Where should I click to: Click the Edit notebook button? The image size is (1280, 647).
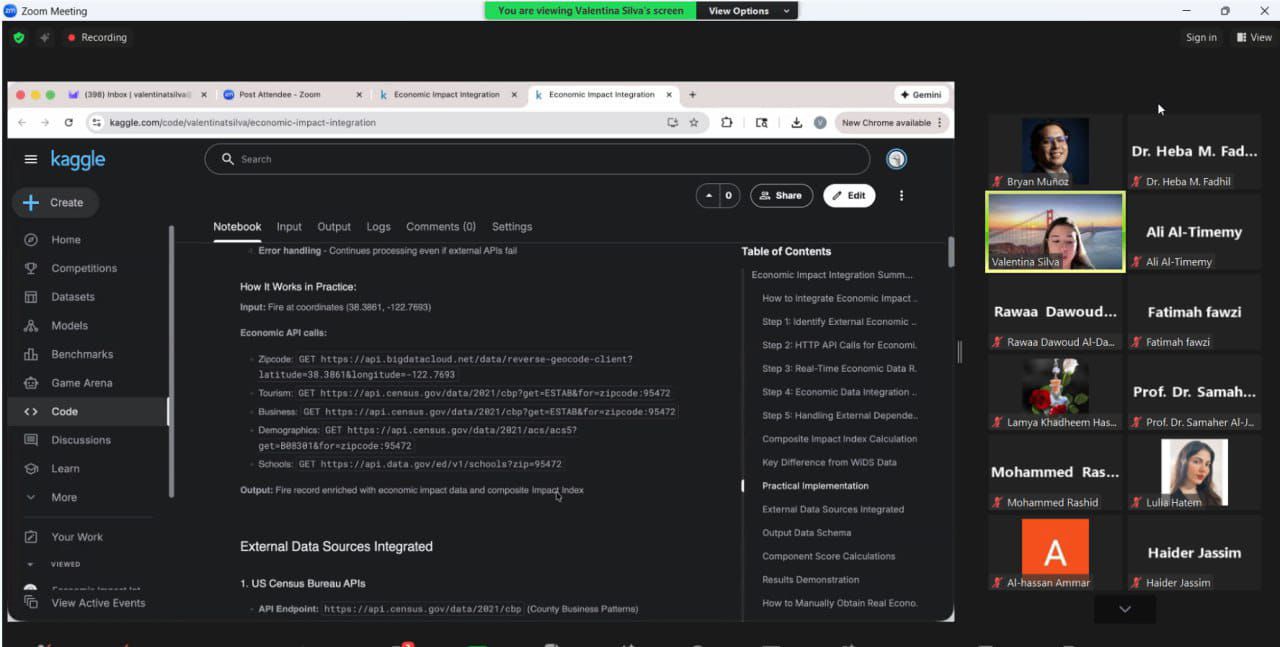pyautogui.click(x=849, y=196)
